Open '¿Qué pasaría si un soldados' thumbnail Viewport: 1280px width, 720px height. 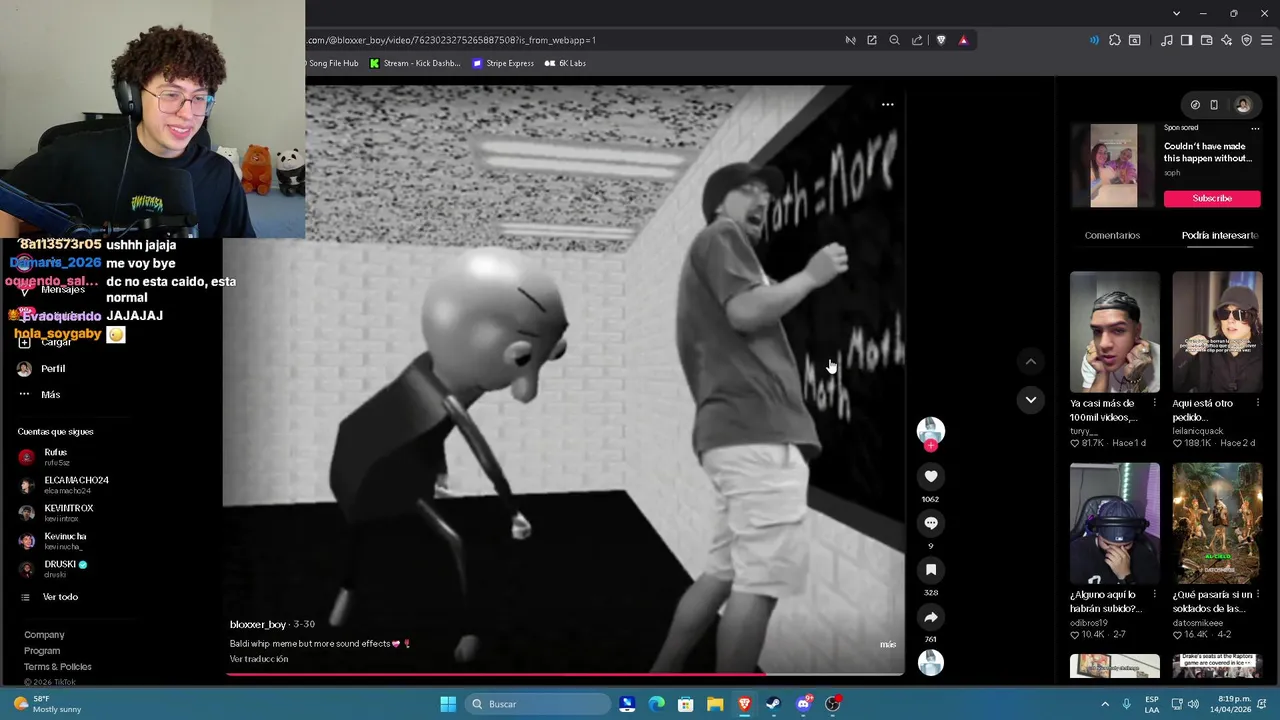pos(1217,523)
